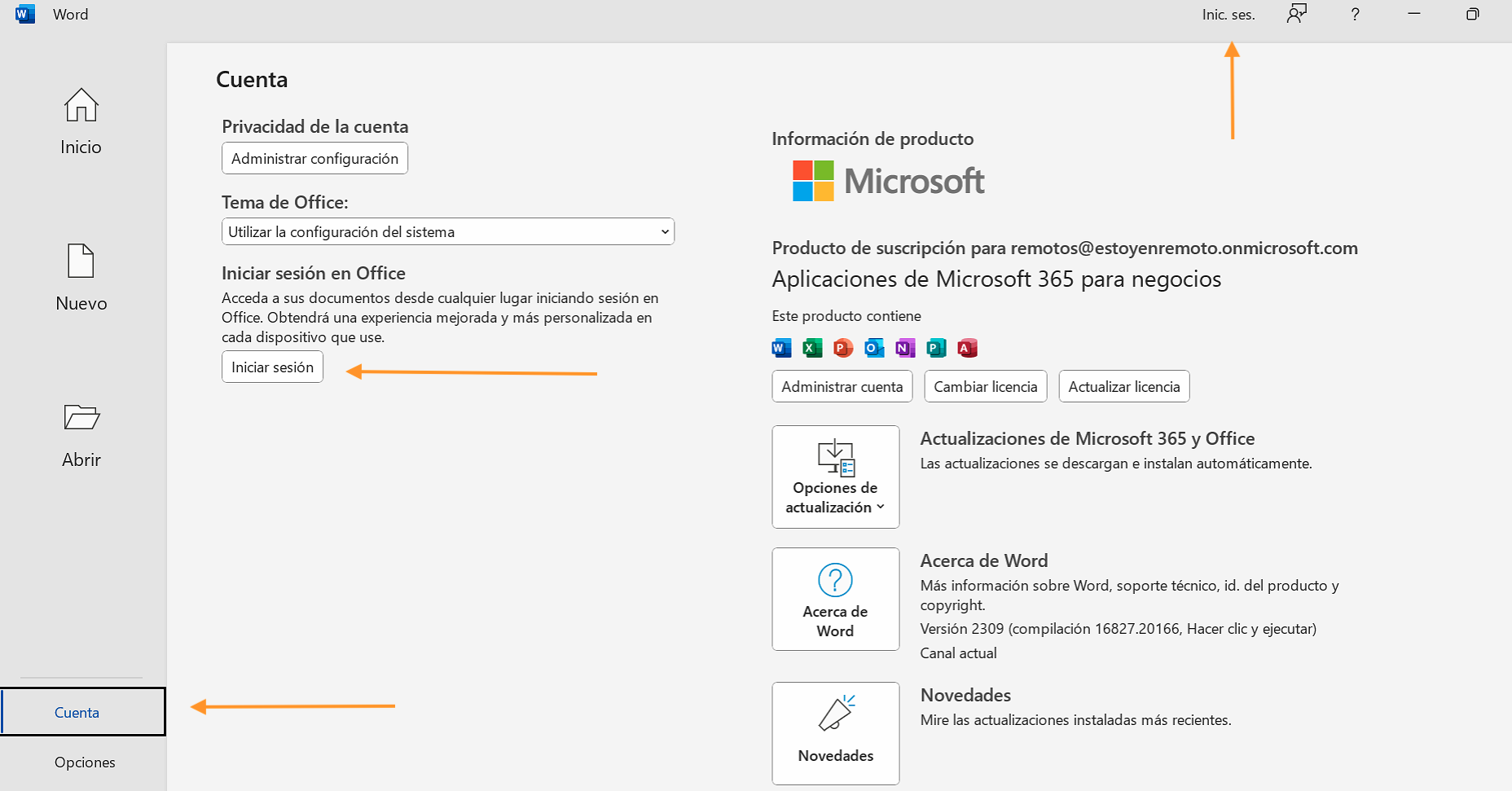This screenshot has height=791, width=1512.
Task: Click the Cambiar licencia button
Action: 986,386
